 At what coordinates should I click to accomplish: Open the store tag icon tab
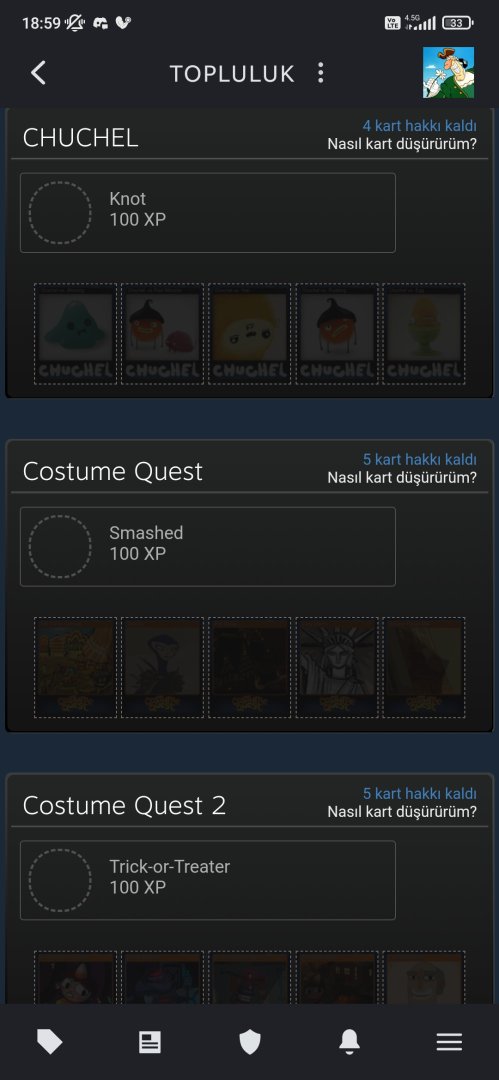50,1042
